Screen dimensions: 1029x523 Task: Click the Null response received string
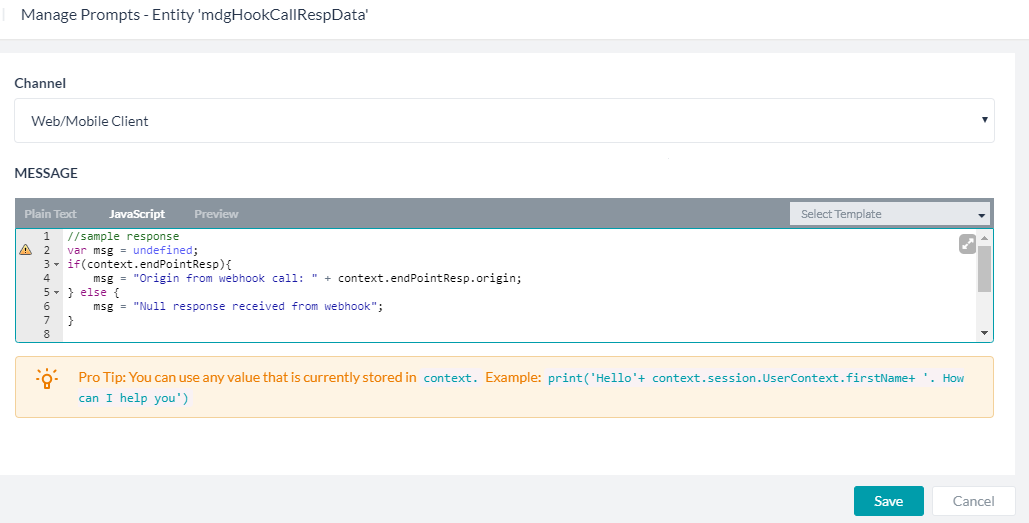coord(257,306)
